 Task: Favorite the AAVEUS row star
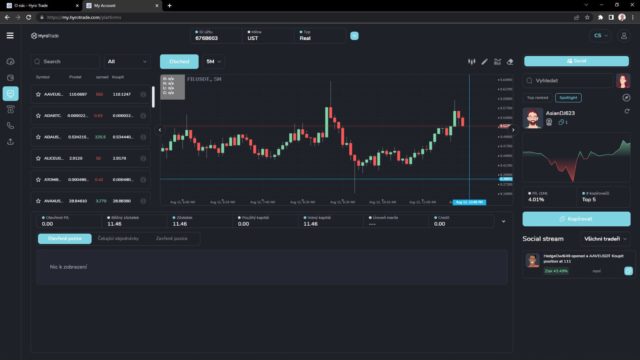coord(38,94)
